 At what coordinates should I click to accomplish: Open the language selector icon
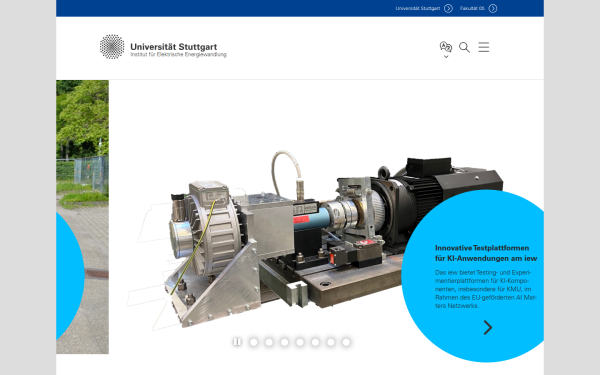(446, 47)
